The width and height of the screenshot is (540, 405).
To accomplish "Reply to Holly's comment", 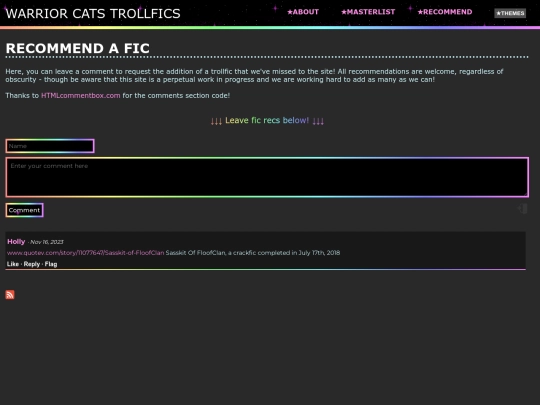I will [x=32, y=264].
